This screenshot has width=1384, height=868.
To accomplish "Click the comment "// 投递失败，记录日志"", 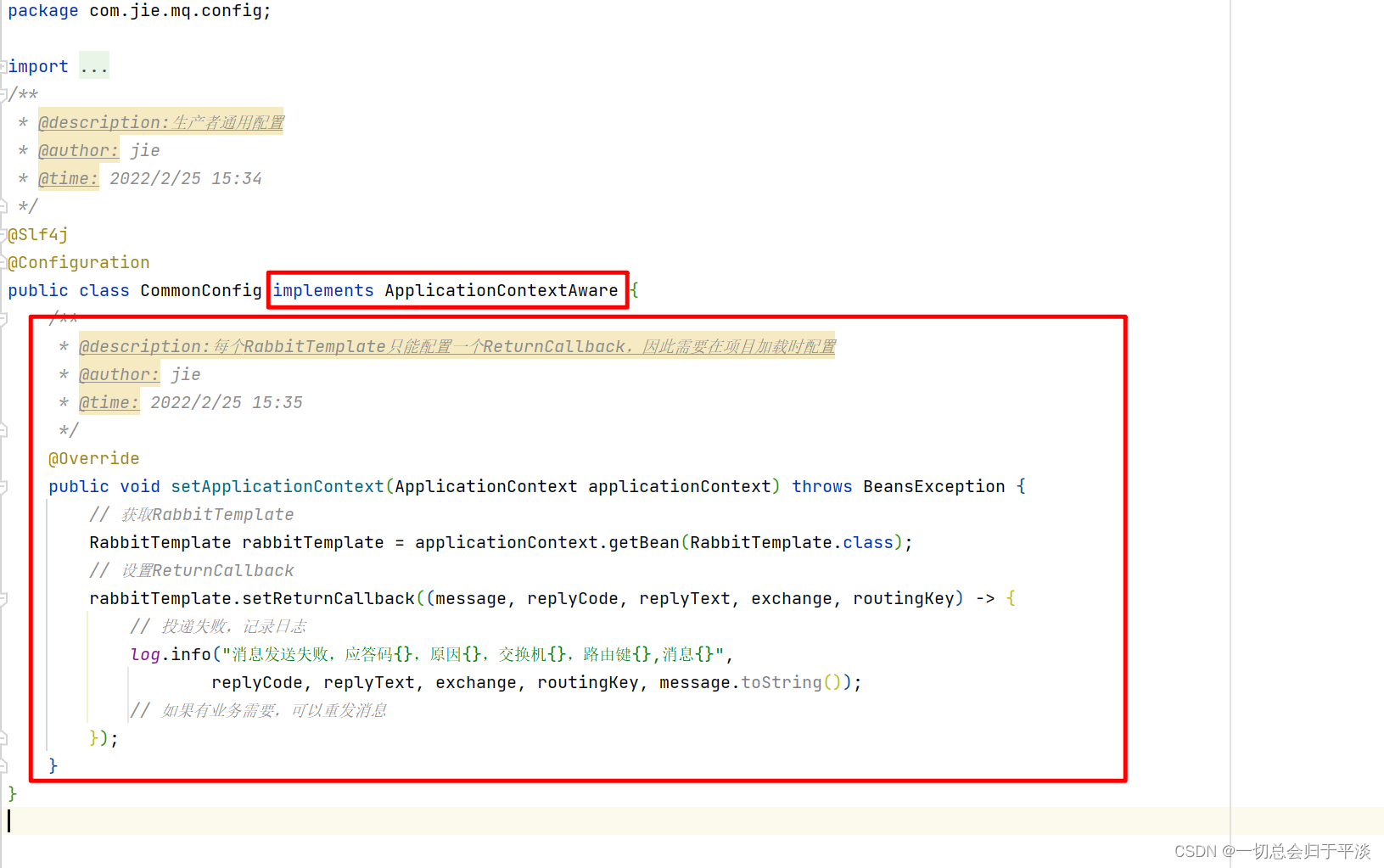I will (x=218, y=626).
